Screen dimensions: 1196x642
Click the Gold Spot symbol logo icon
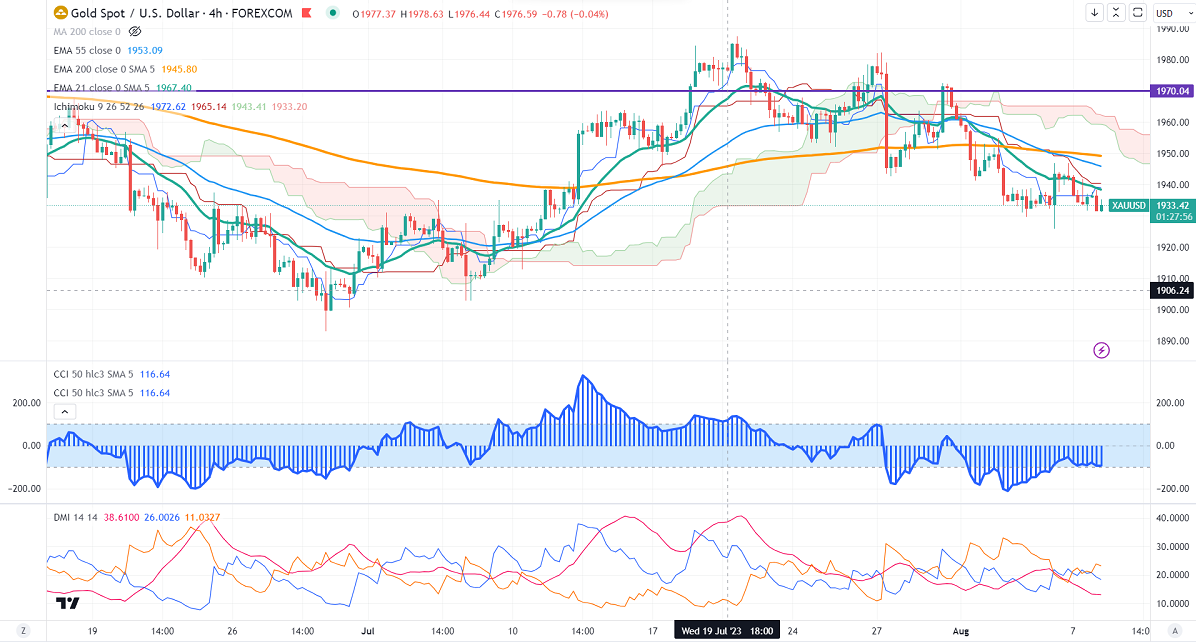coord(60,13)
